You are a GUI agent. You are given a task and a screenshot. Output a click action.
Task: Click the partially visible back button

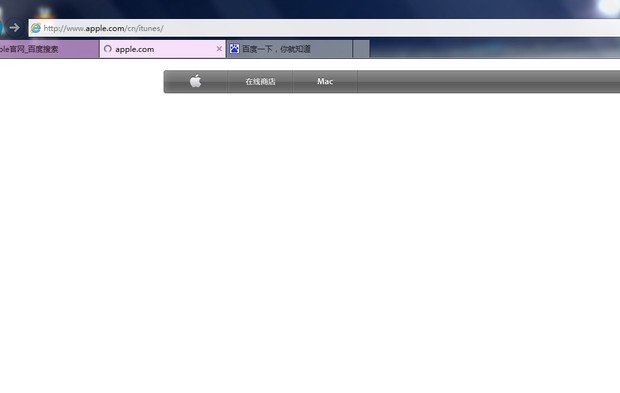coord(2,28)
